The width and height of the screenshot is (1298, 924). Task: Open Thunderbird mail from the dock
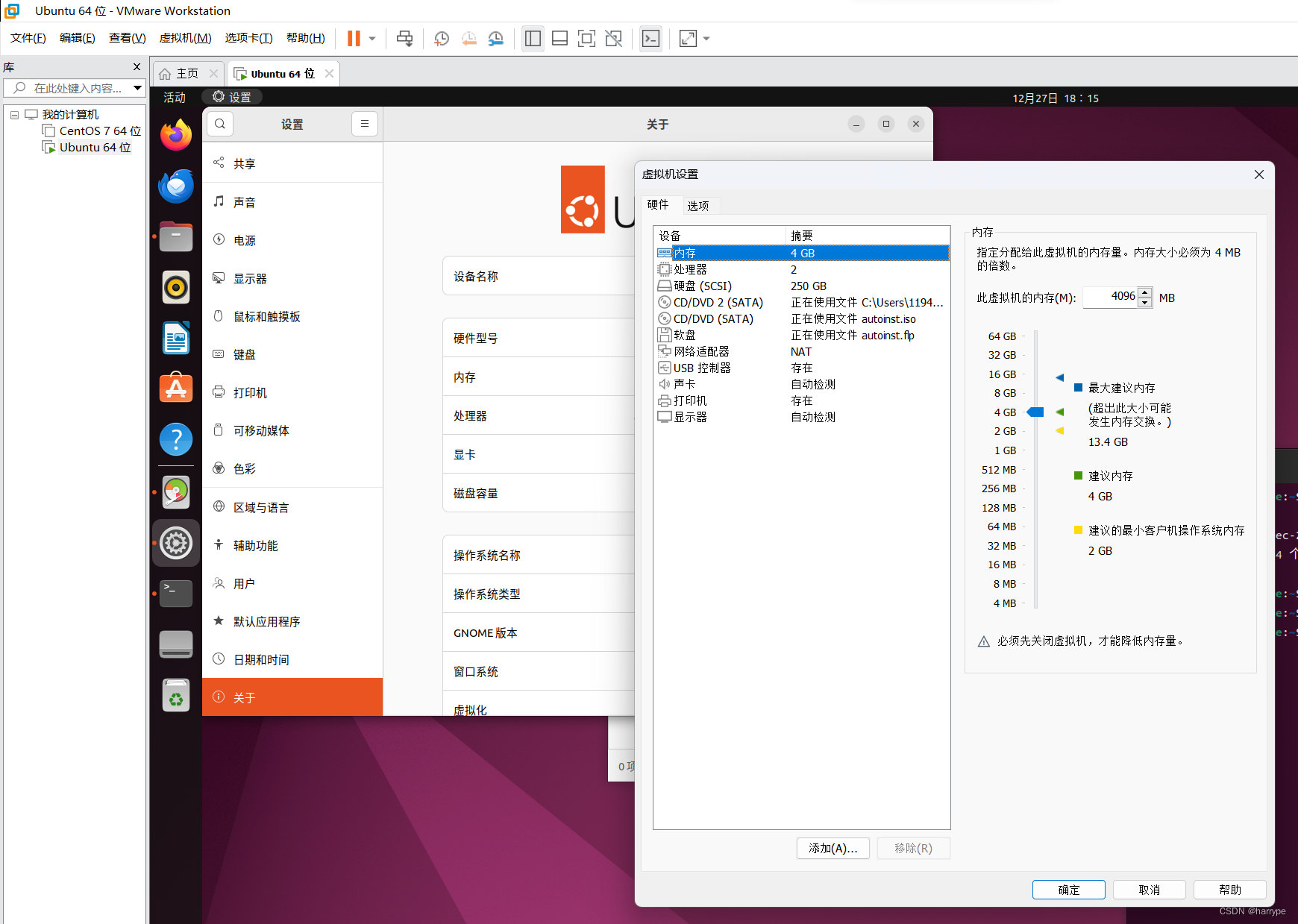[176, 186]
